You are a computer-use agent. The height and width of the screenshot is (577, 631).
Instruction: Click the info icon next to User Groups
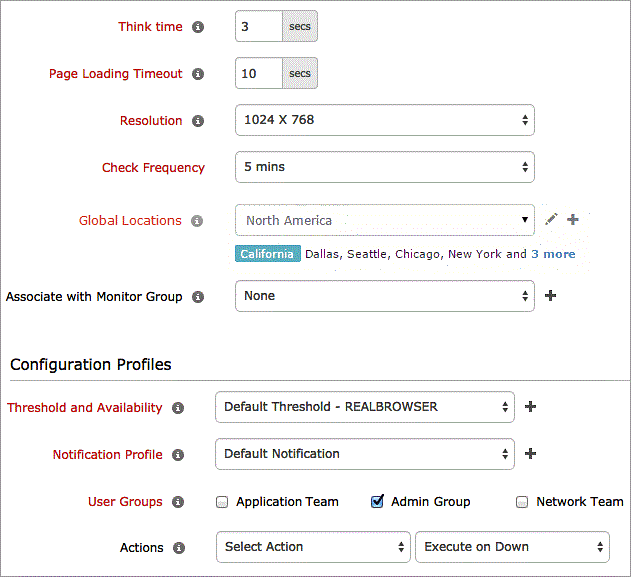coord(178,502)
